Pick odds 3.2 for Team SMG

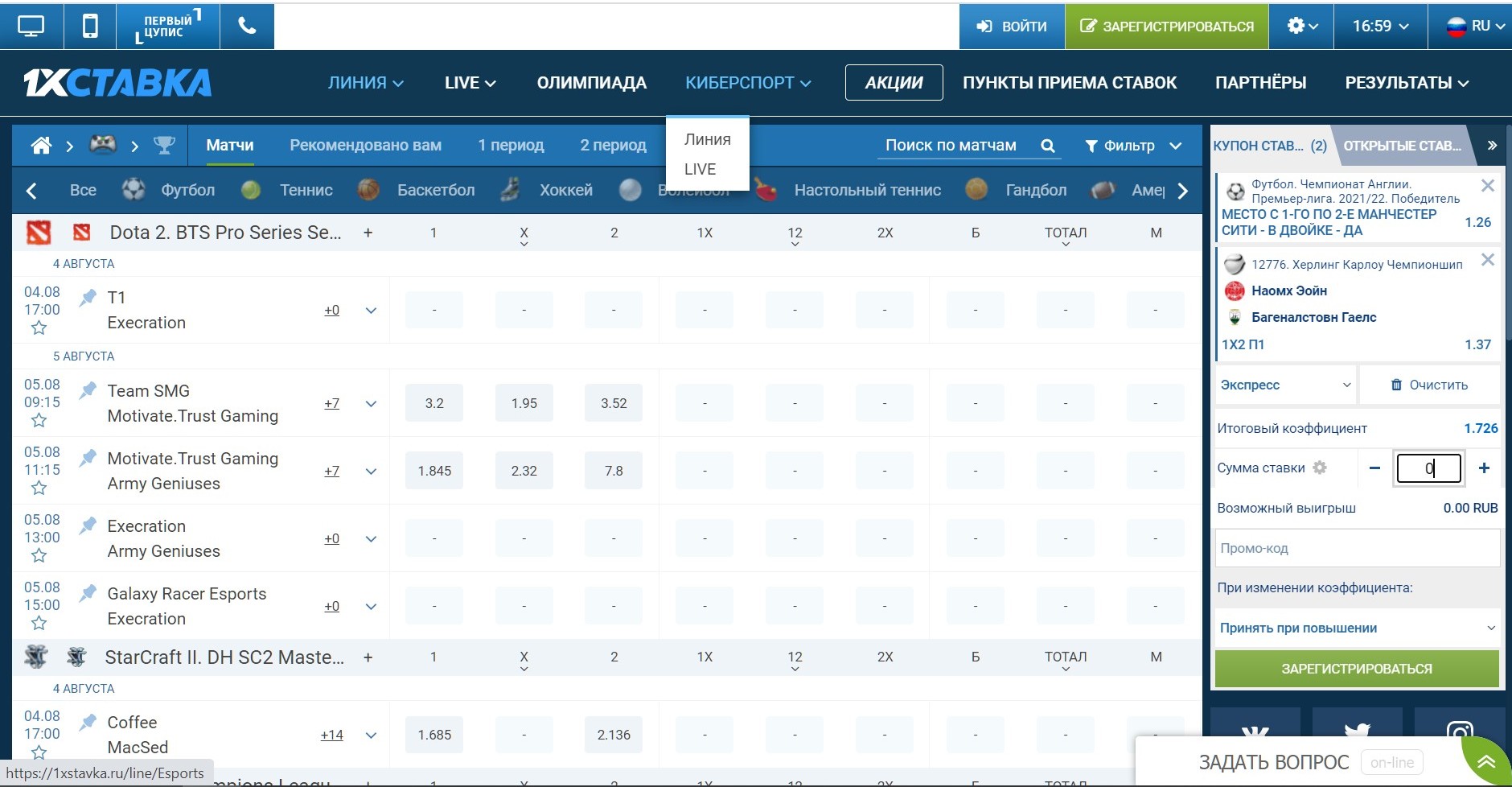pyautogui.click(x=434, y=404)
